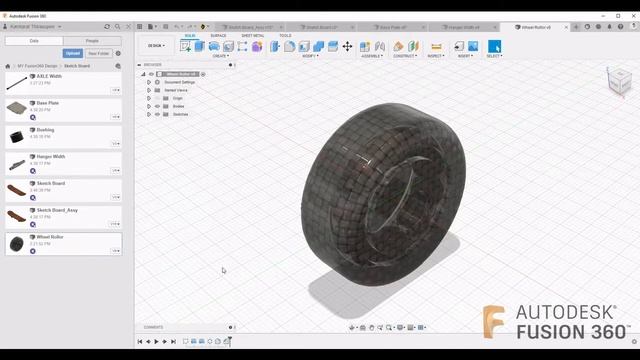Click the Upload button
This screenshot has width=640, height=360.
(73, 53)
